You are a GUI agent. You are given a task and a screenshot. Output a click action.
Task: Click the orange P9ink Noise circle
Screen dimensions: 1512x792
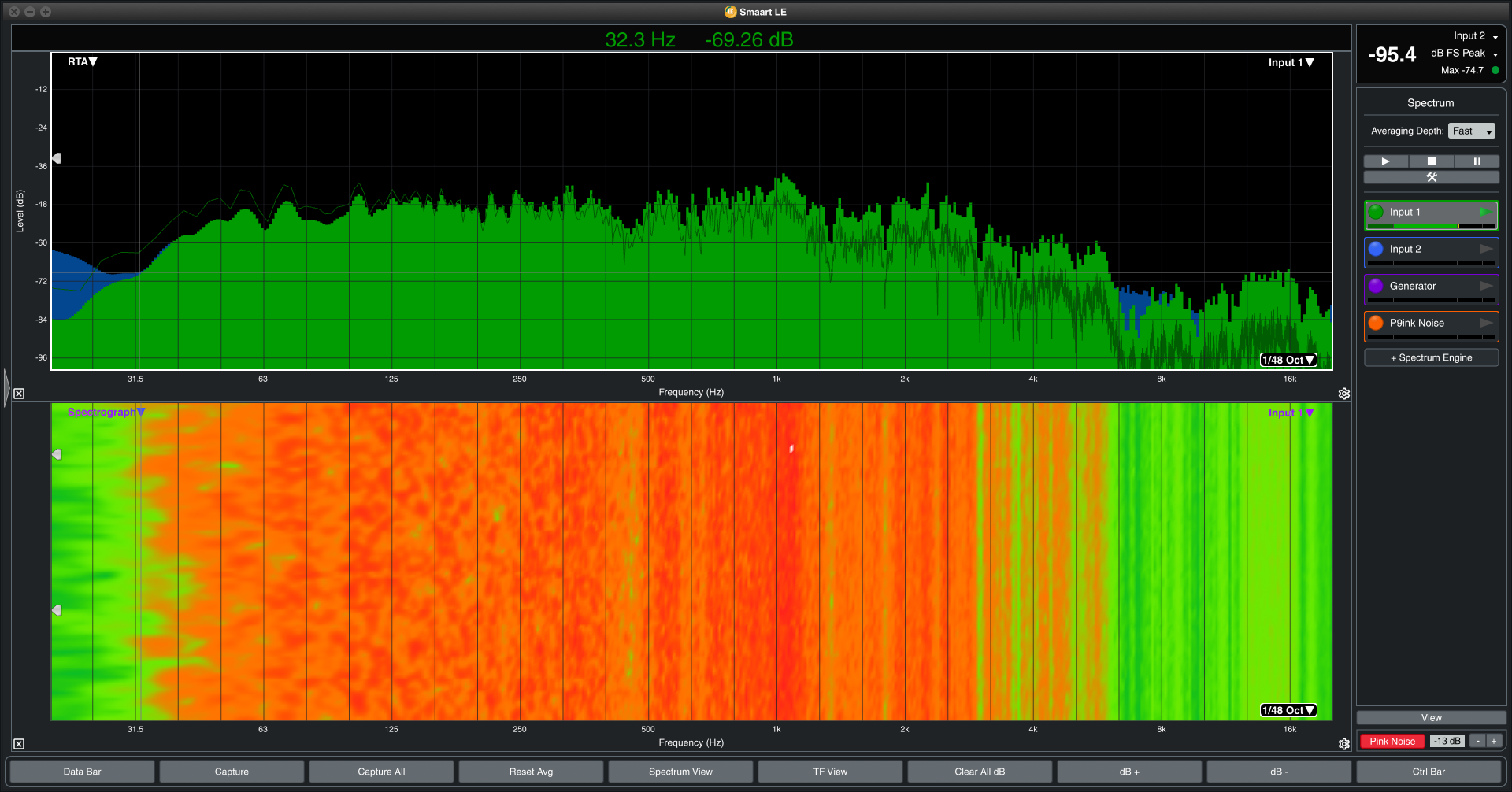pos(1376,323)
